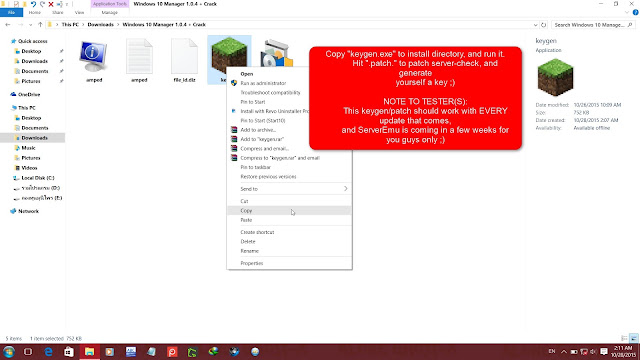This screenshot has width=640, height=360.
Task: Open the Share ribbon tab
Action: point(58,13)
